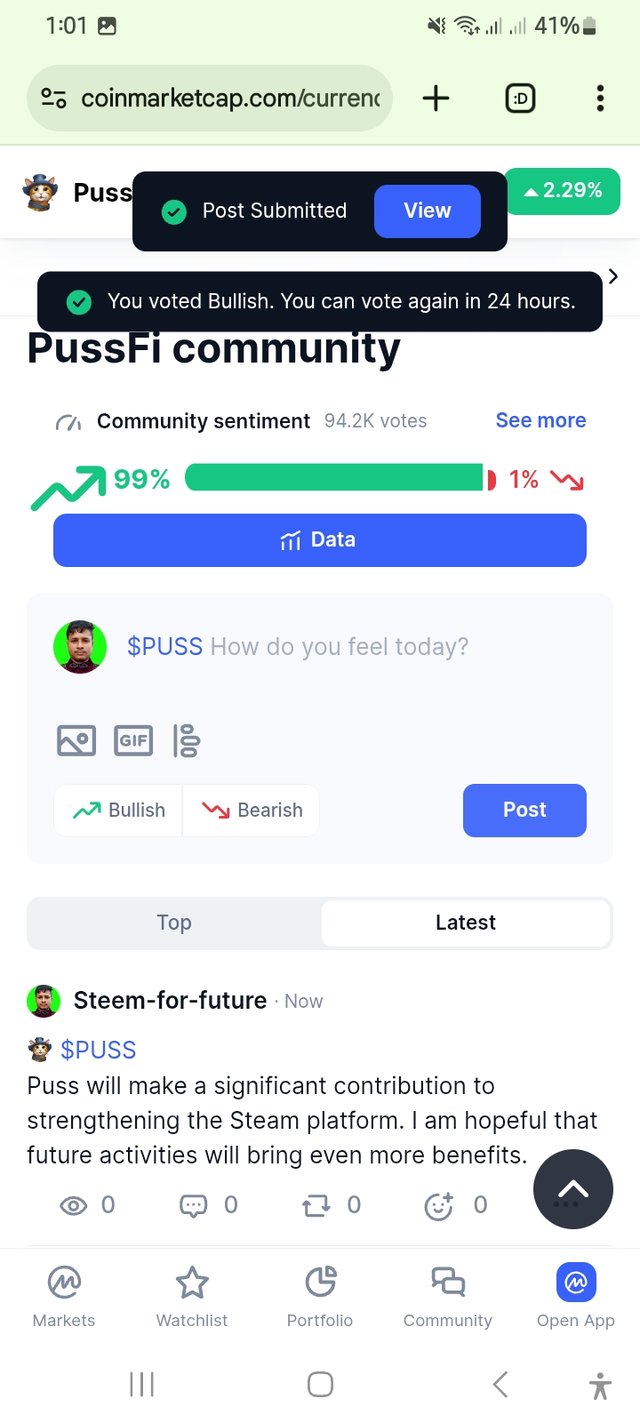Tap the repost icon on post
Viewport: 640px width, 1422px height.
pos(317,1206)
